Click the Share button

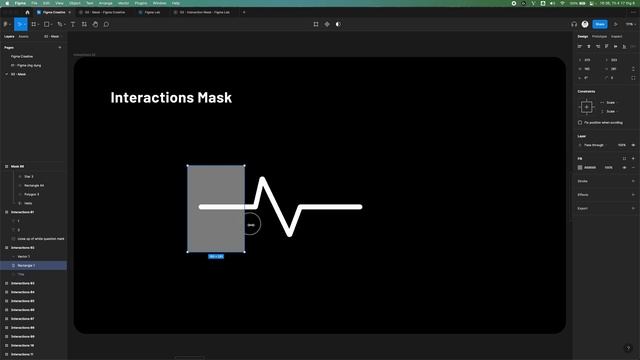[x=600, y=24]
